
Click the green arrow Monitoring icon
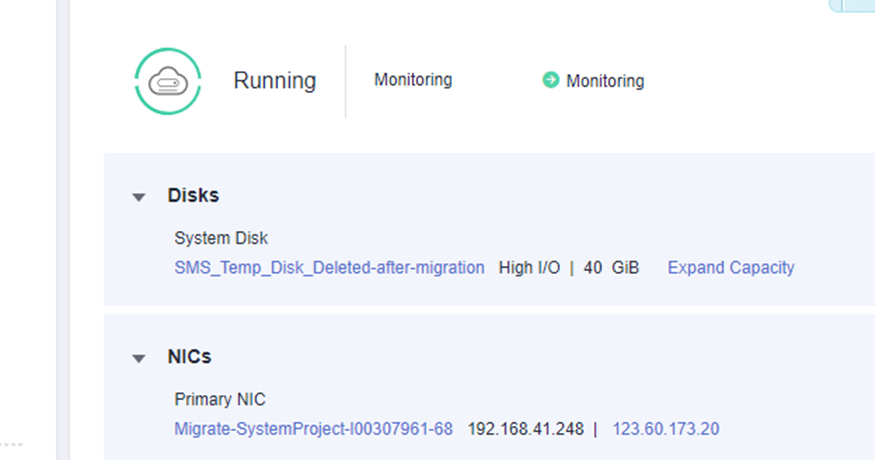click(x=551, y=80)
